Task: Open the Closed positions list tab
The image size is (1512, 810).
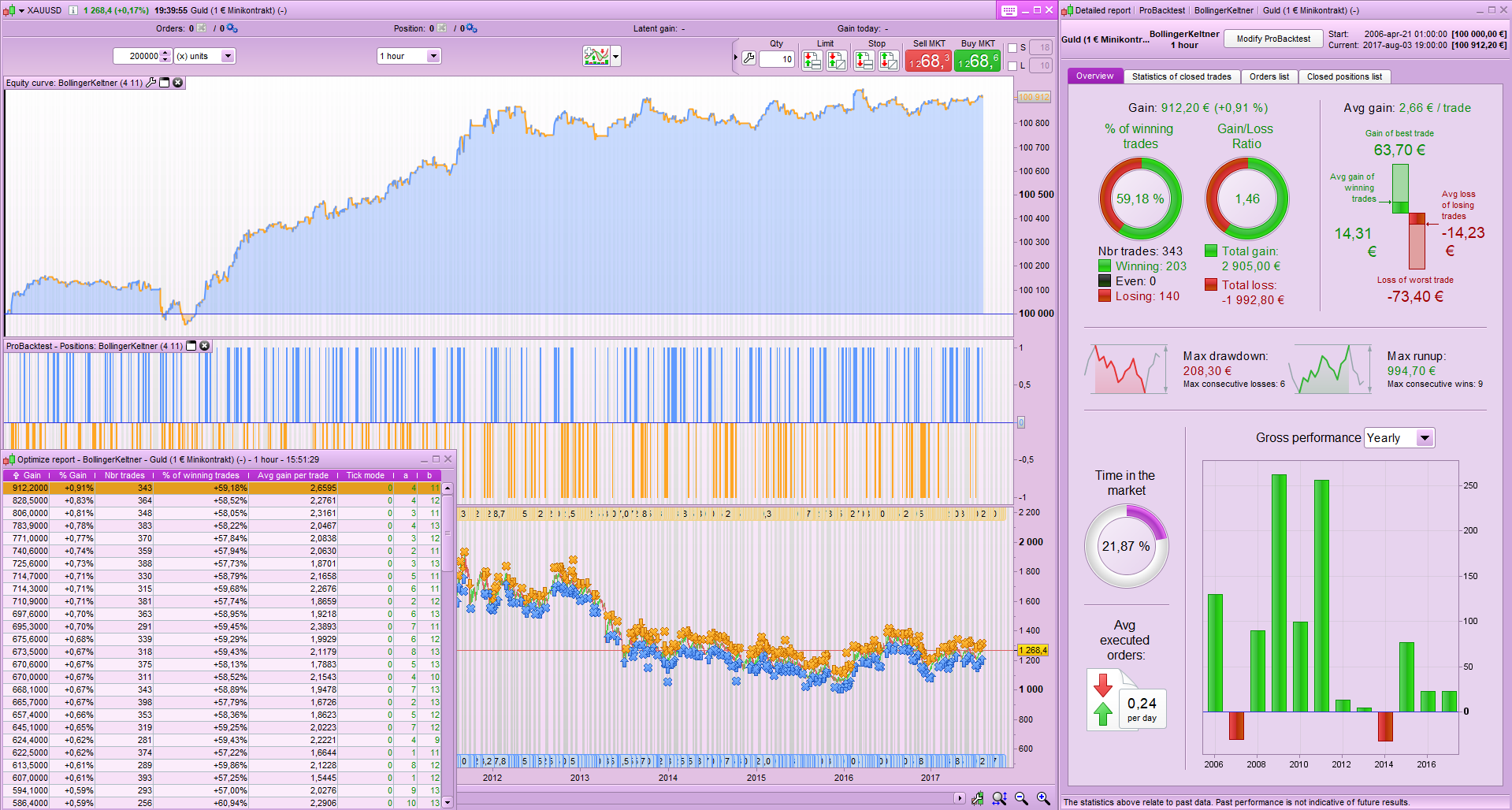Action: click(1344, 76)
